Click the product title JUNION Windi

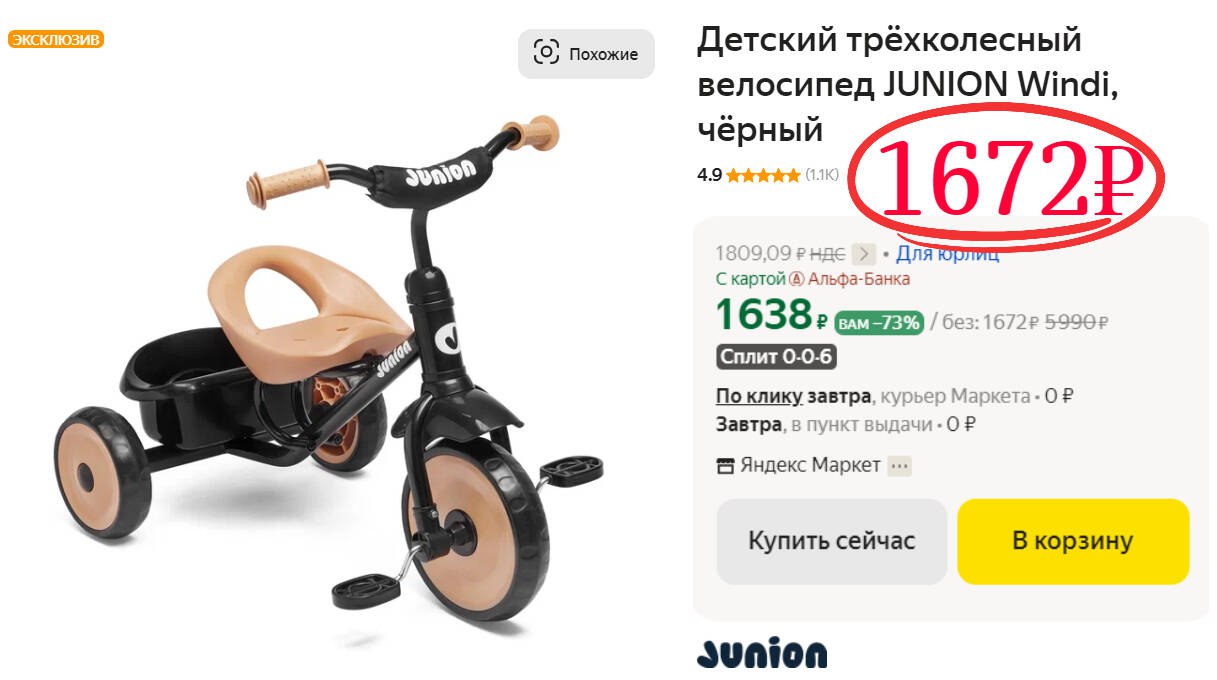click(906, 85)
